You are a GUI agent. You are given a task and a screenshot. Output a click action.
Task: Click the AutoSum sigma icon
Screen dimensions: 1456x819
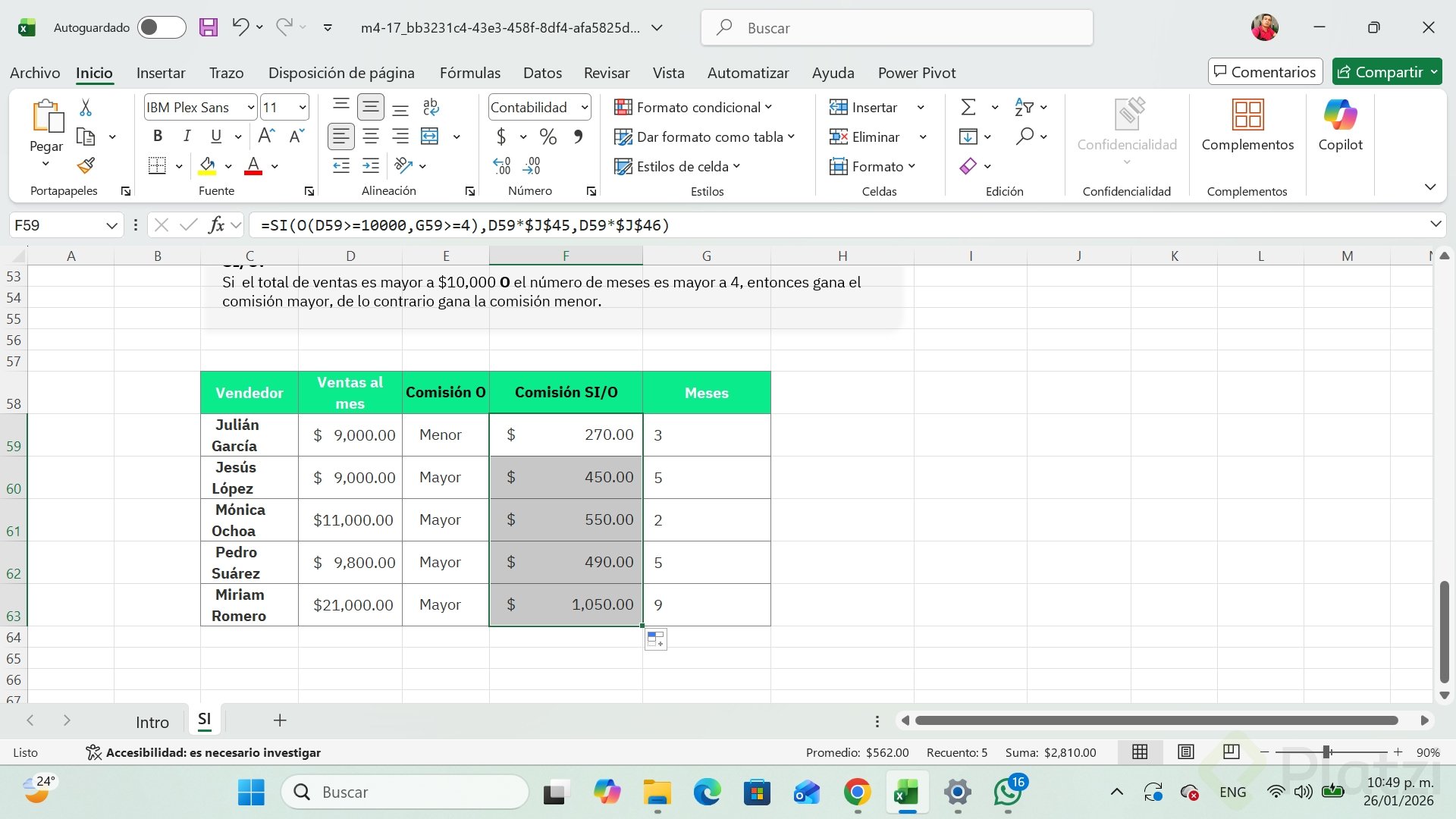point(968,107)
